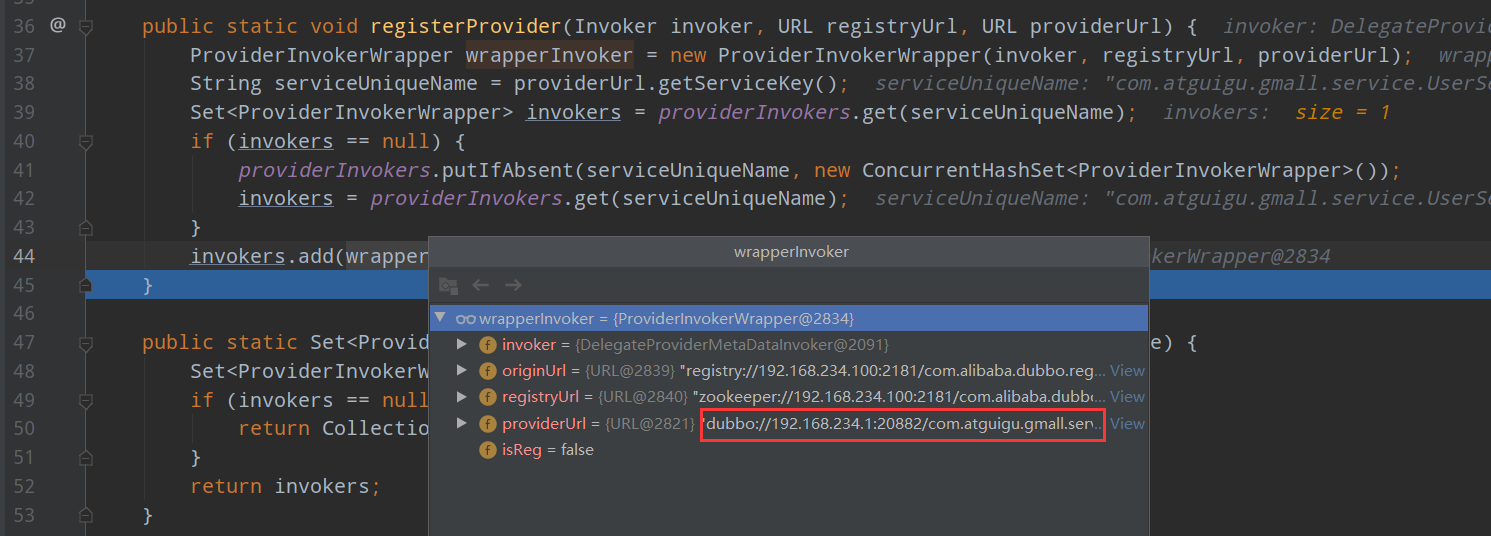Open the View link for providerUrl
This screenshot has width=1491, height=536.
[x=1127, y=423]
